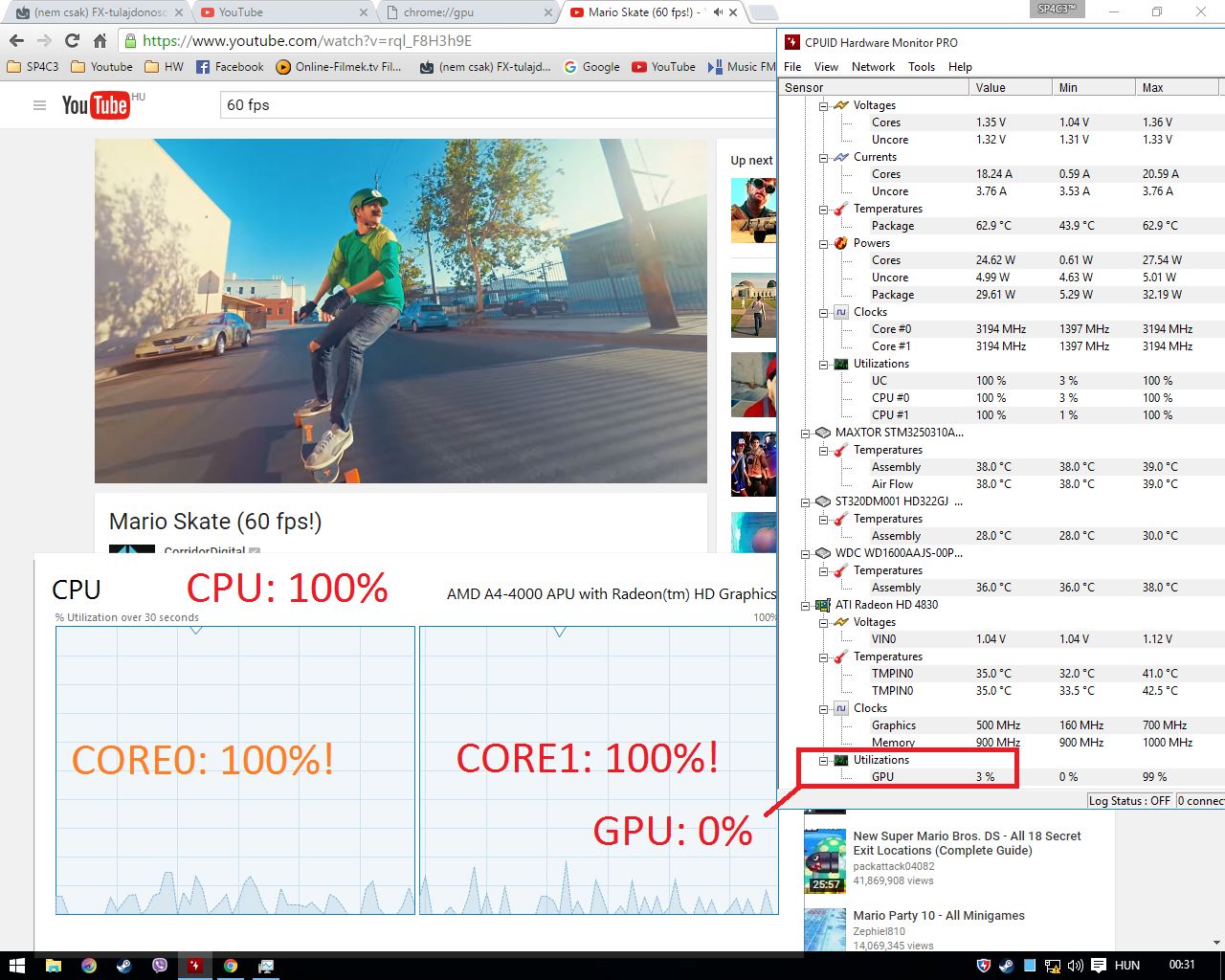Click the Steam tray icon

pos(1006,966)
